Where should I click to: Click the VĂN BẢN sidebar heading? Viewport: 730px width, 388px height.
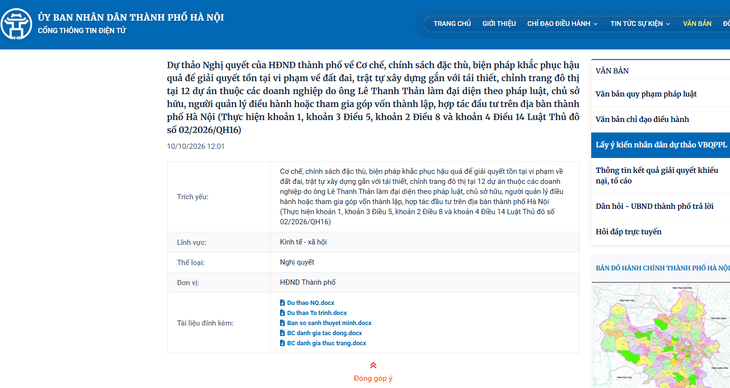pyautogui.click(x=612, y=71)
